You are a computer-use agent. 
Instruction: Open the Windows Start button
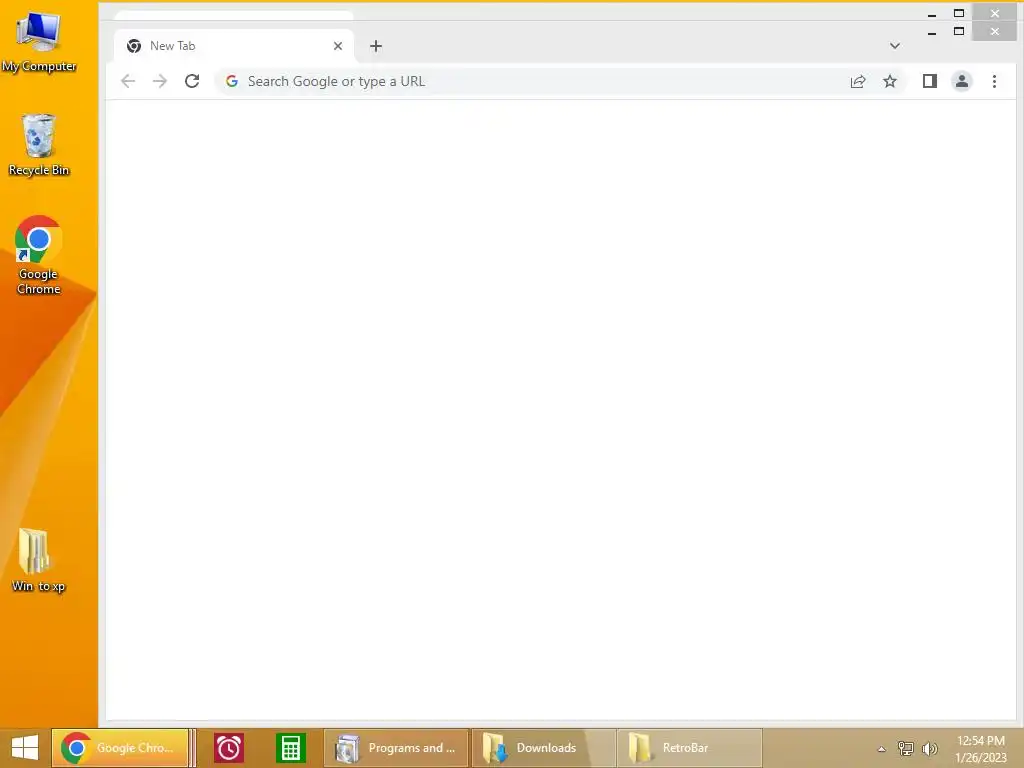25,748
